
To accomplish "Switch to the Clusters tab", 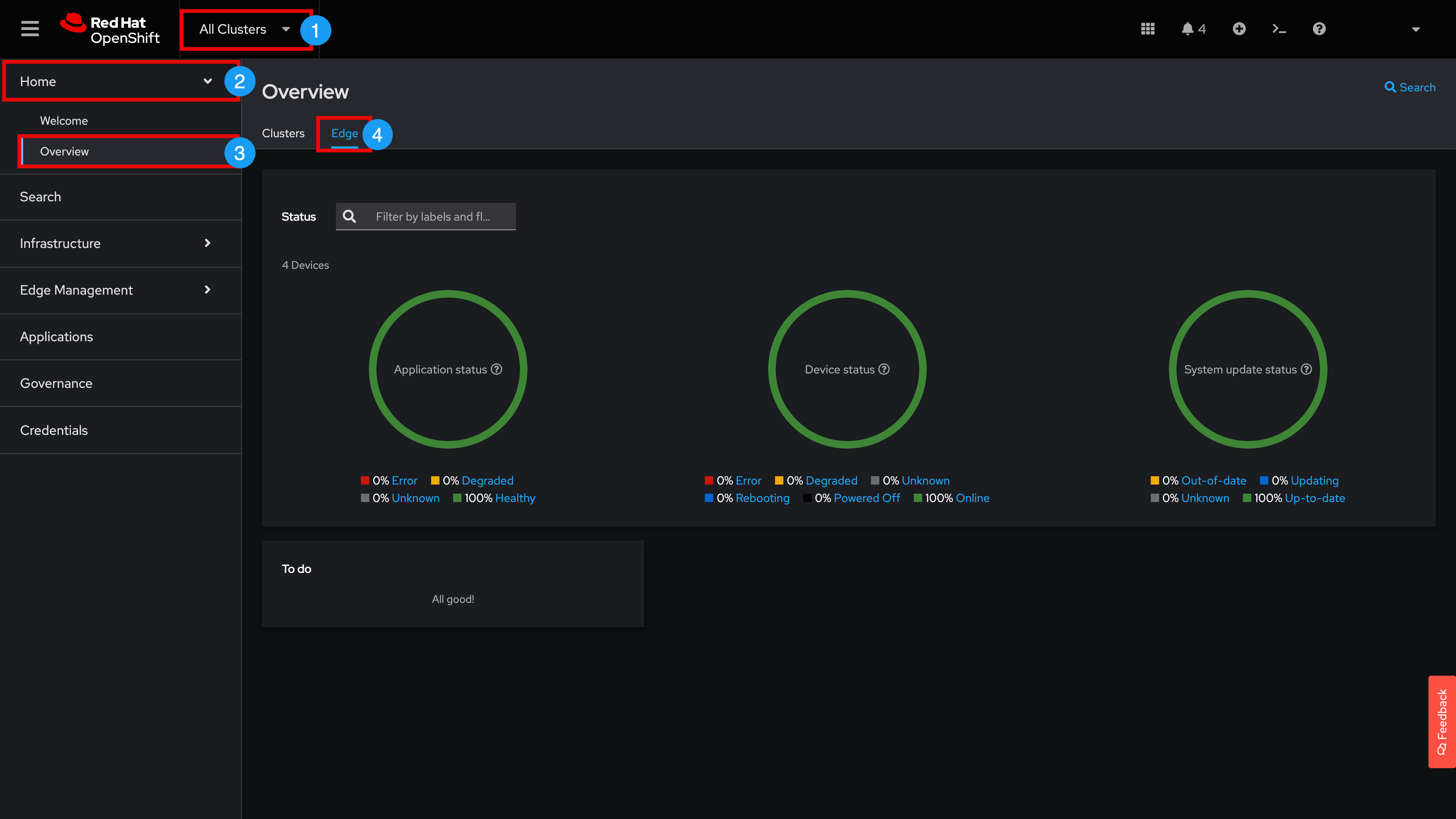I will 283,133.
